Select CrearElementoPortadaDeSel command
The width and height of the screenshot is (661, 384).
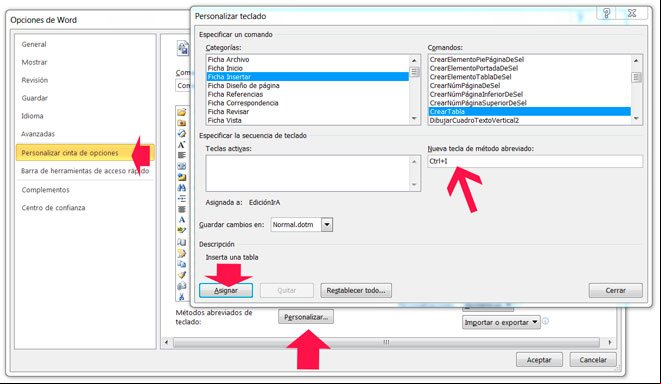click(529, 68)
